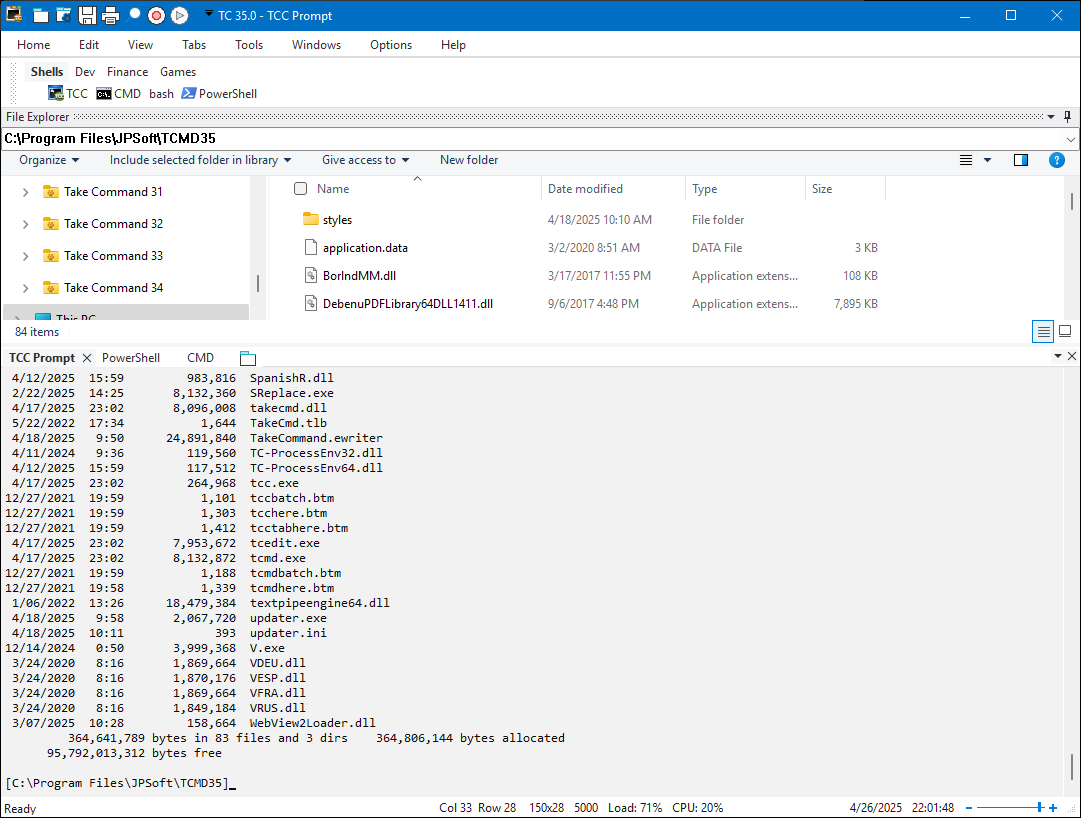Expand the Take Command 34 tree node
Screen dimensions: 1081x818
(26, 288)
